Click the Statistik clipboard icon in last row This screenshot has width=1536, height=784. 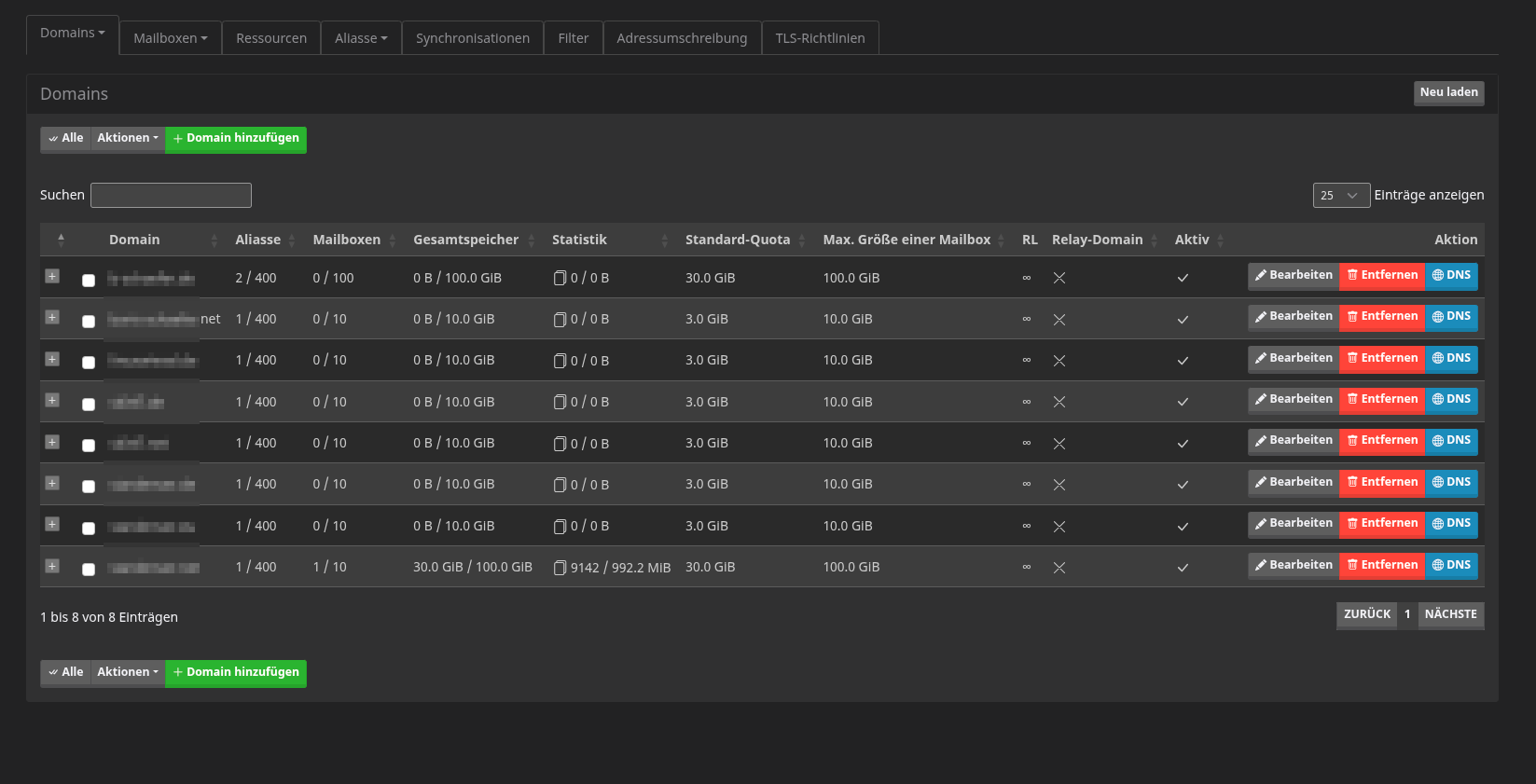560,568
